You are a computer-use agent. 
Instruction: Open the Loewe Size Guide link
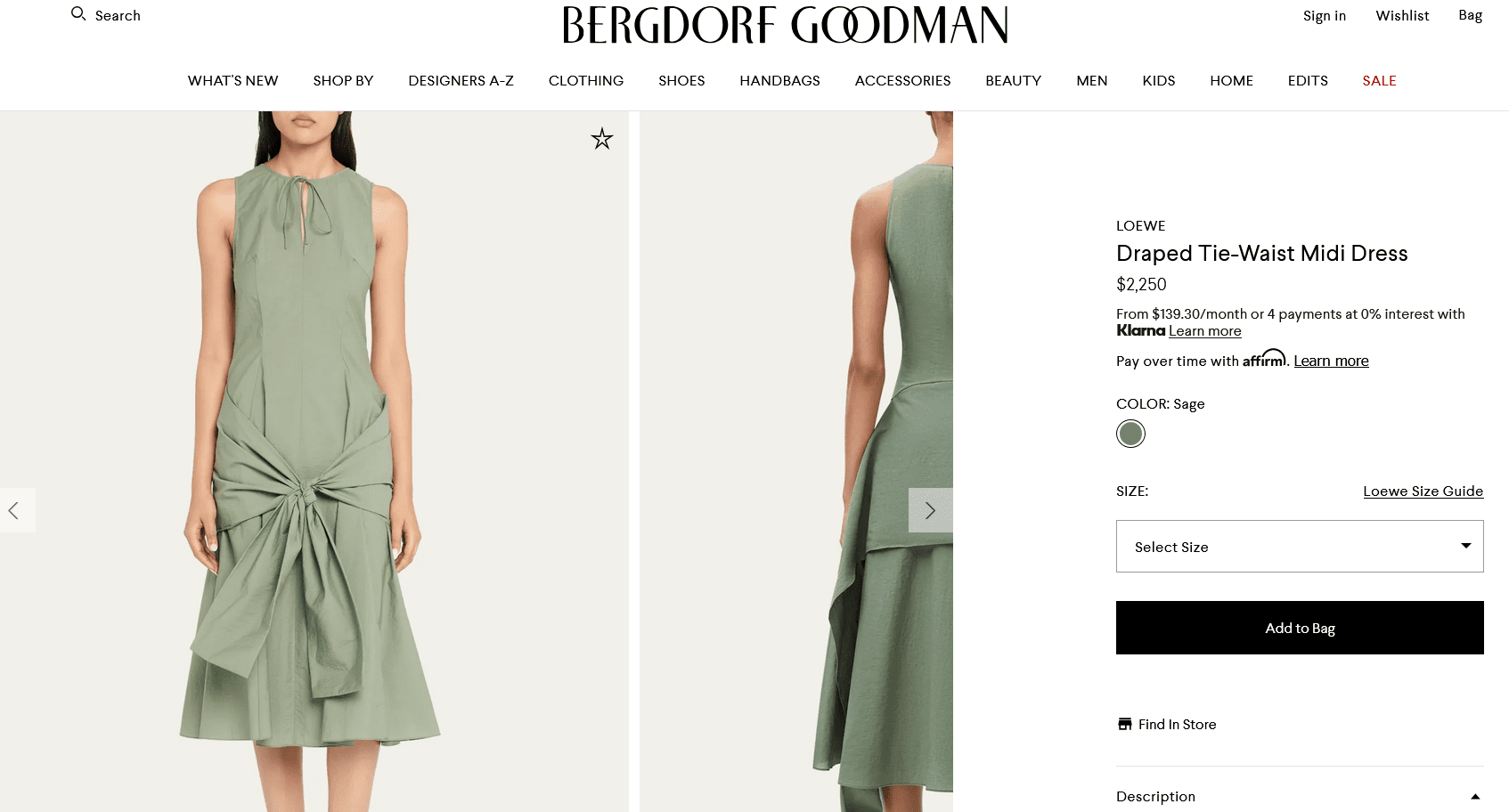(1423, 491)
